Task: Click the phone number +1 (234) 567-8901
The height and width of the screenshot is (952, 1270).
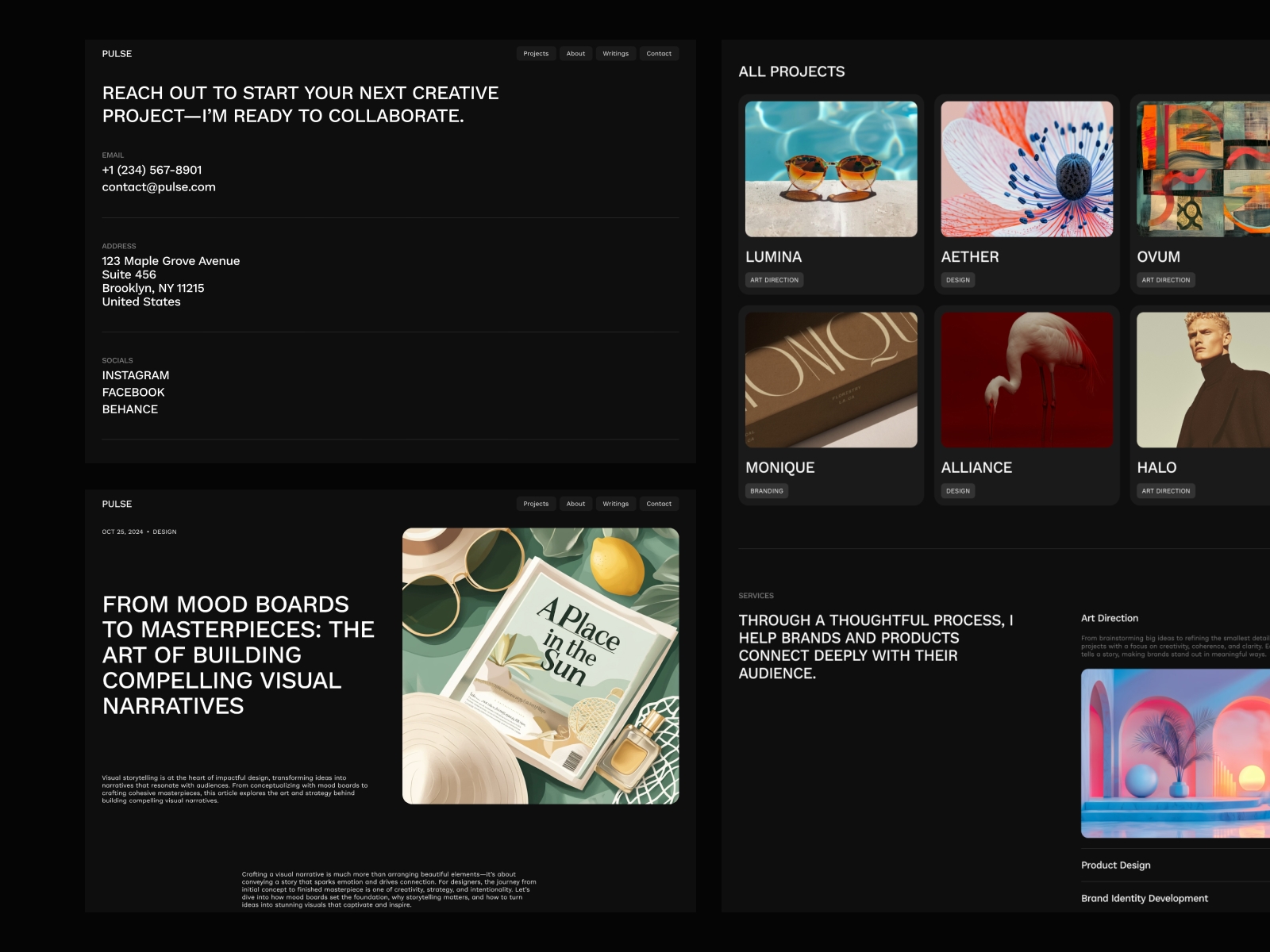Action: [152, 169]
